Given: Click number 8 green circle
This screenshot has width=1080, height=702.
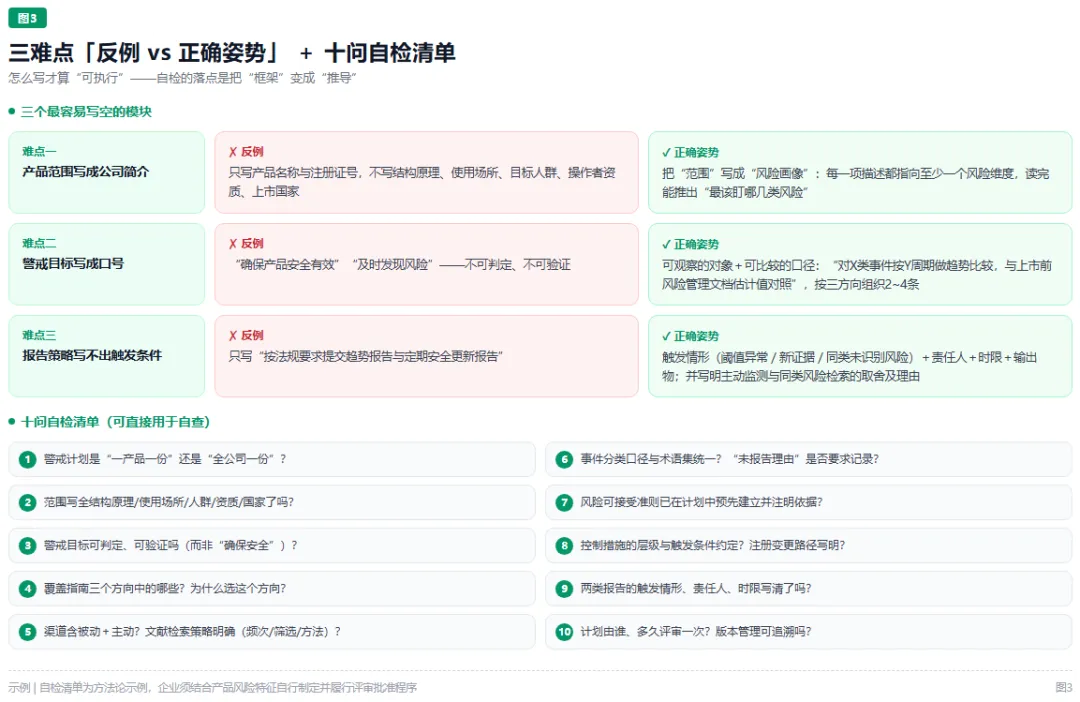Looking at the screenshot, I should pyautogui.click(x=564, y=546).
